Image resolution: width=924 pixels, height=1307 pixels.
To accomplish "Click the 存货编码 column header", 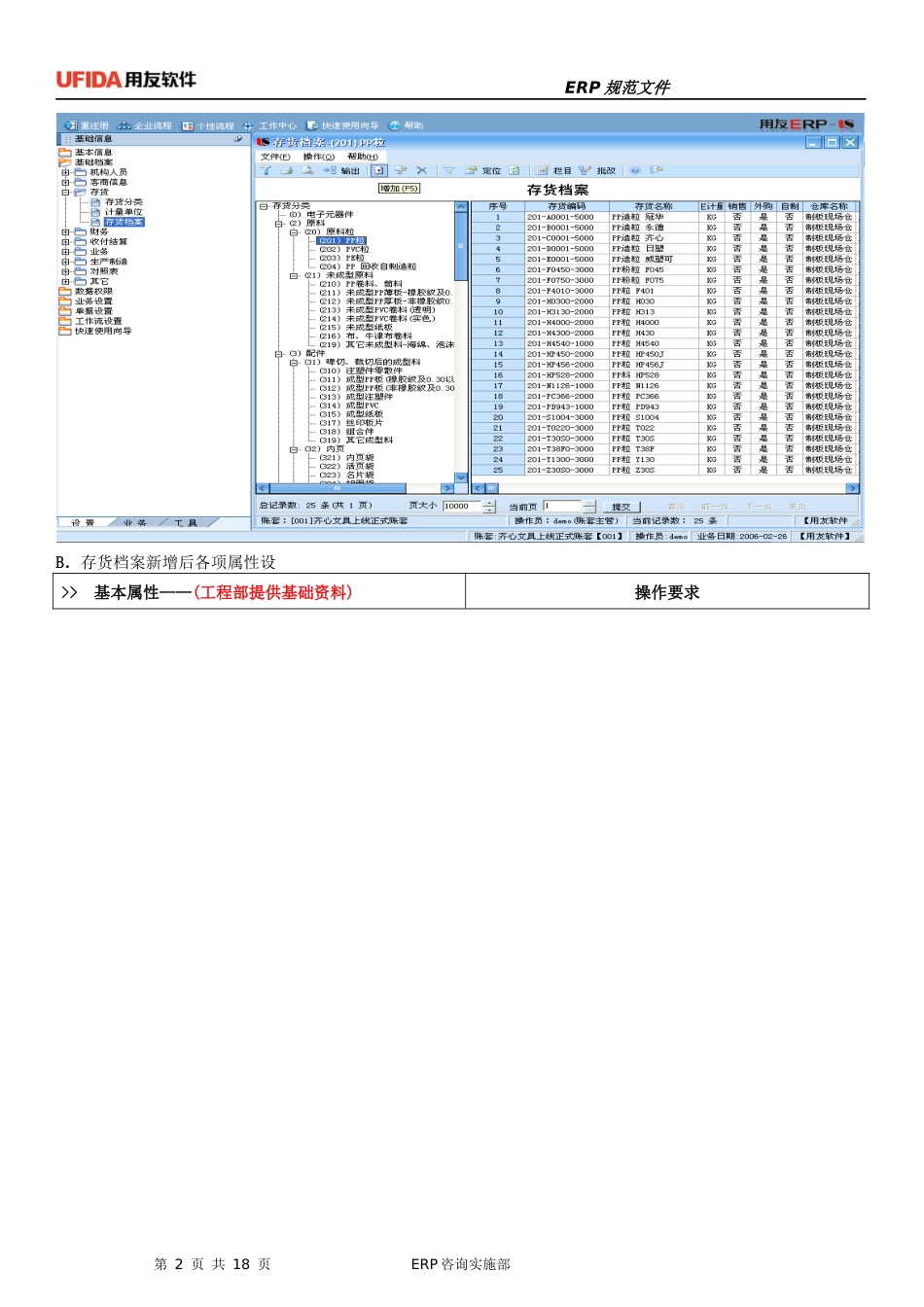I will [x=567, y=206].
